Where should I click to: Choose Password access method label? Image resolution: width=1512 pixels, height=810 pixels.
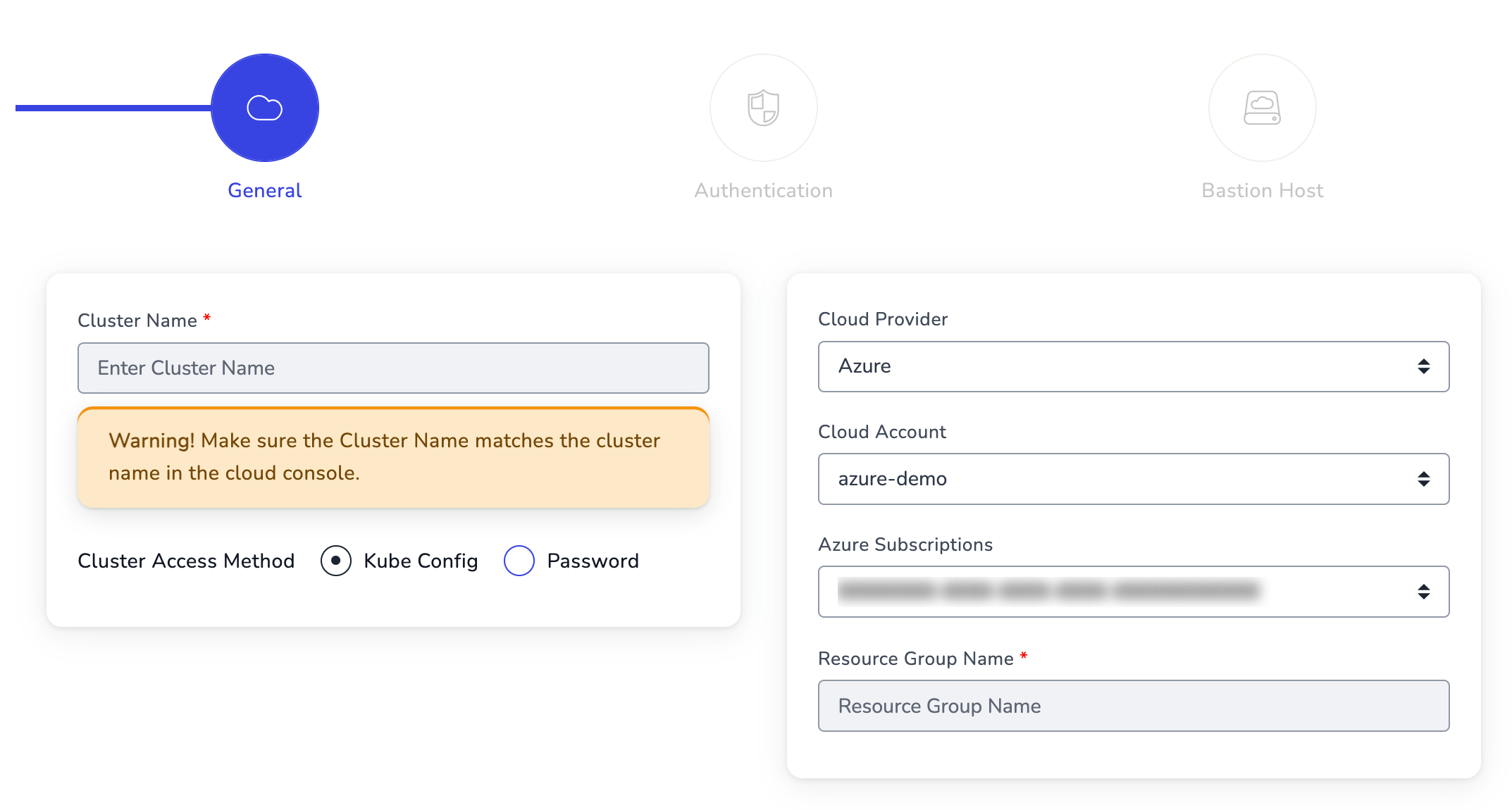tap(593, 561)
